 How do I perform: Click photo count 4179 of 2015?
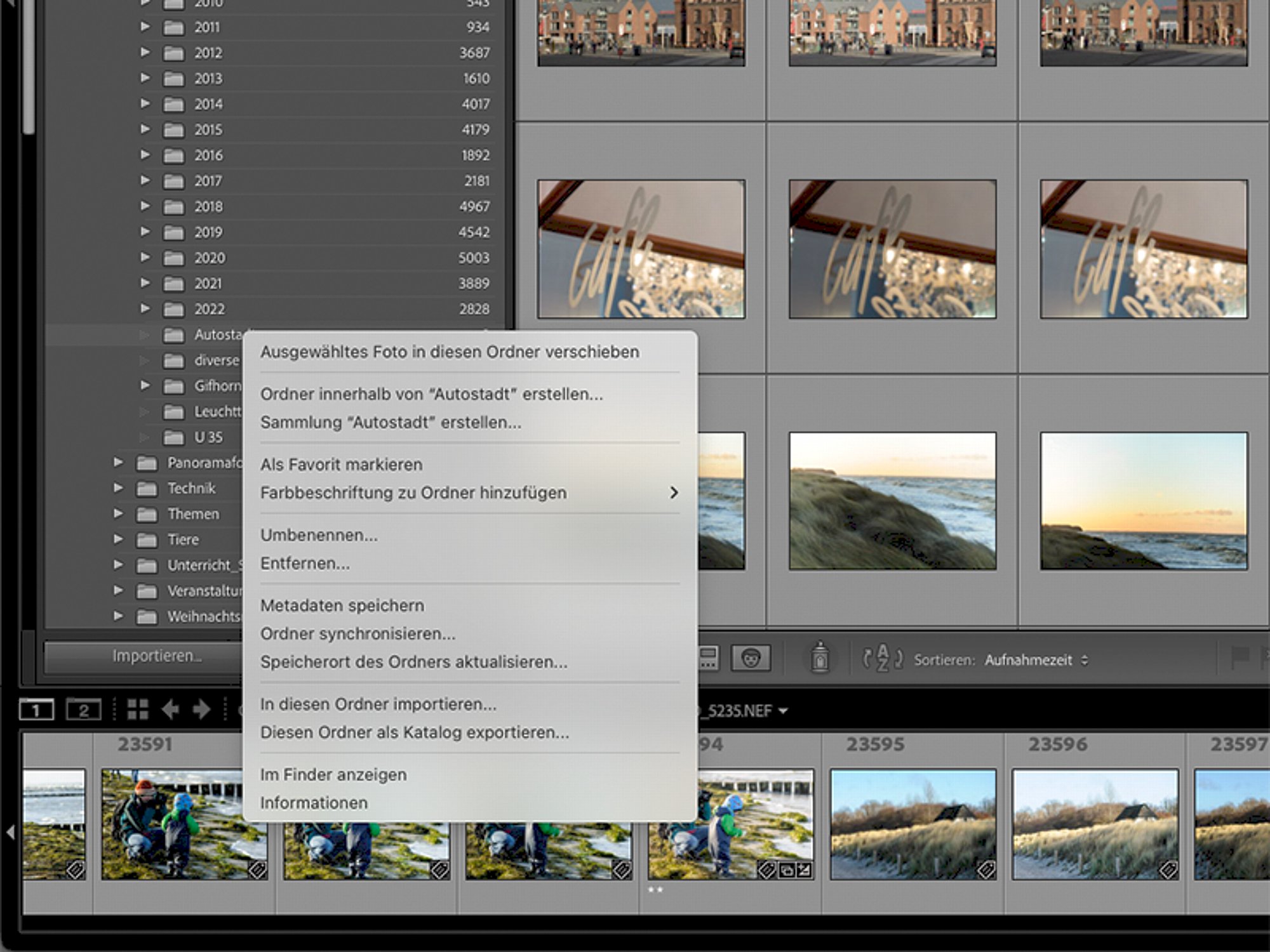pyautogui.click(x=476, y=129)
